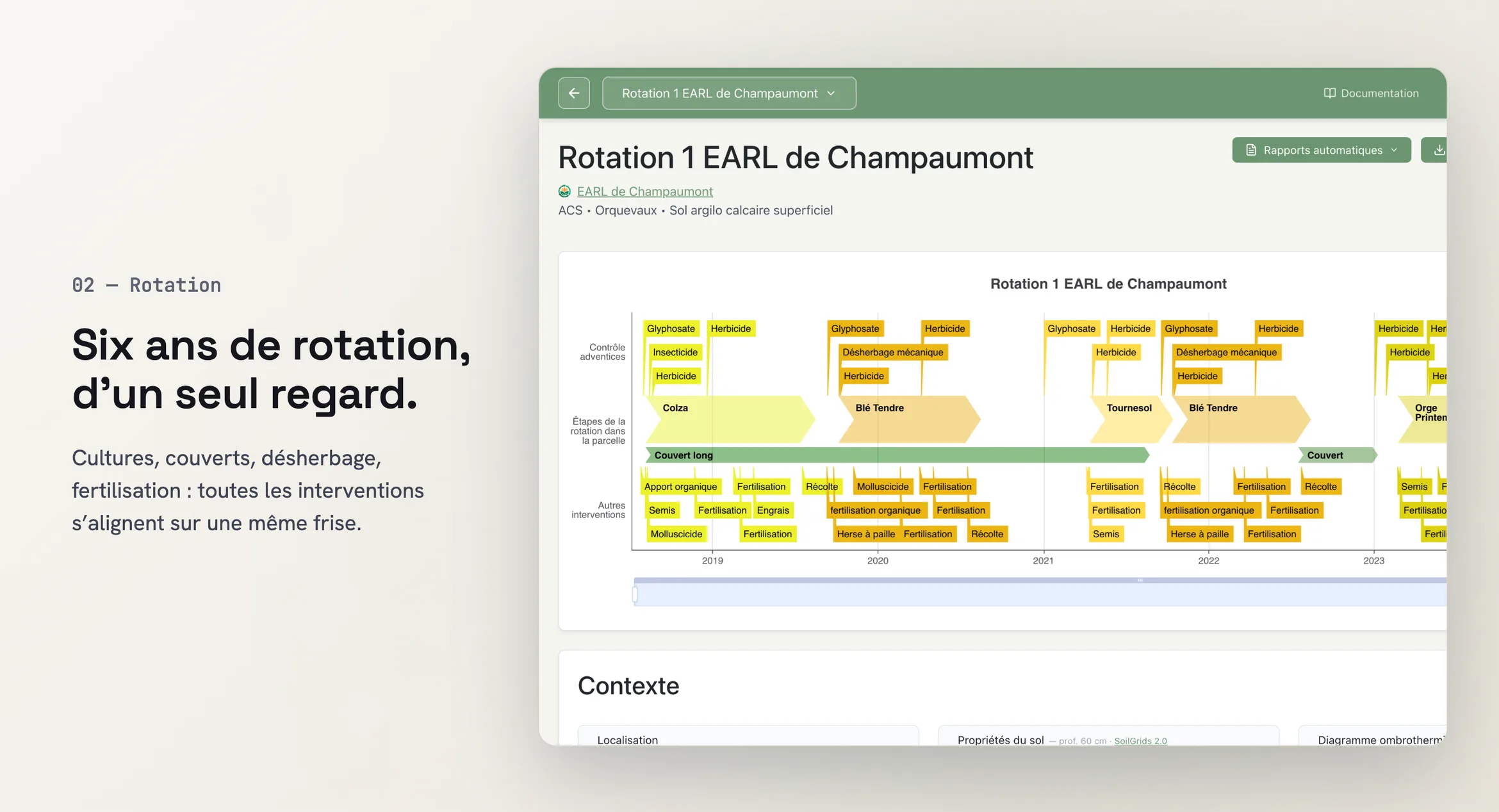Select the Insecticide intervention label
This screenshot has height=812, width=1499.
click(675, 352)
